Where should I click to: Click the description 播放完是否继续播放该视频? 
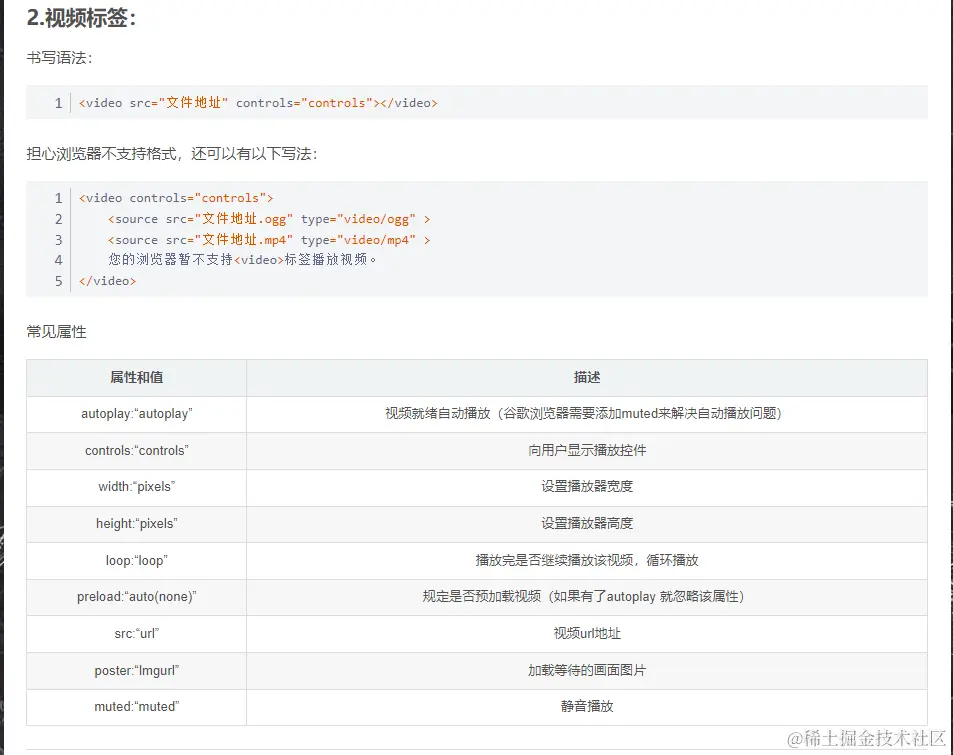coord(587,560)
